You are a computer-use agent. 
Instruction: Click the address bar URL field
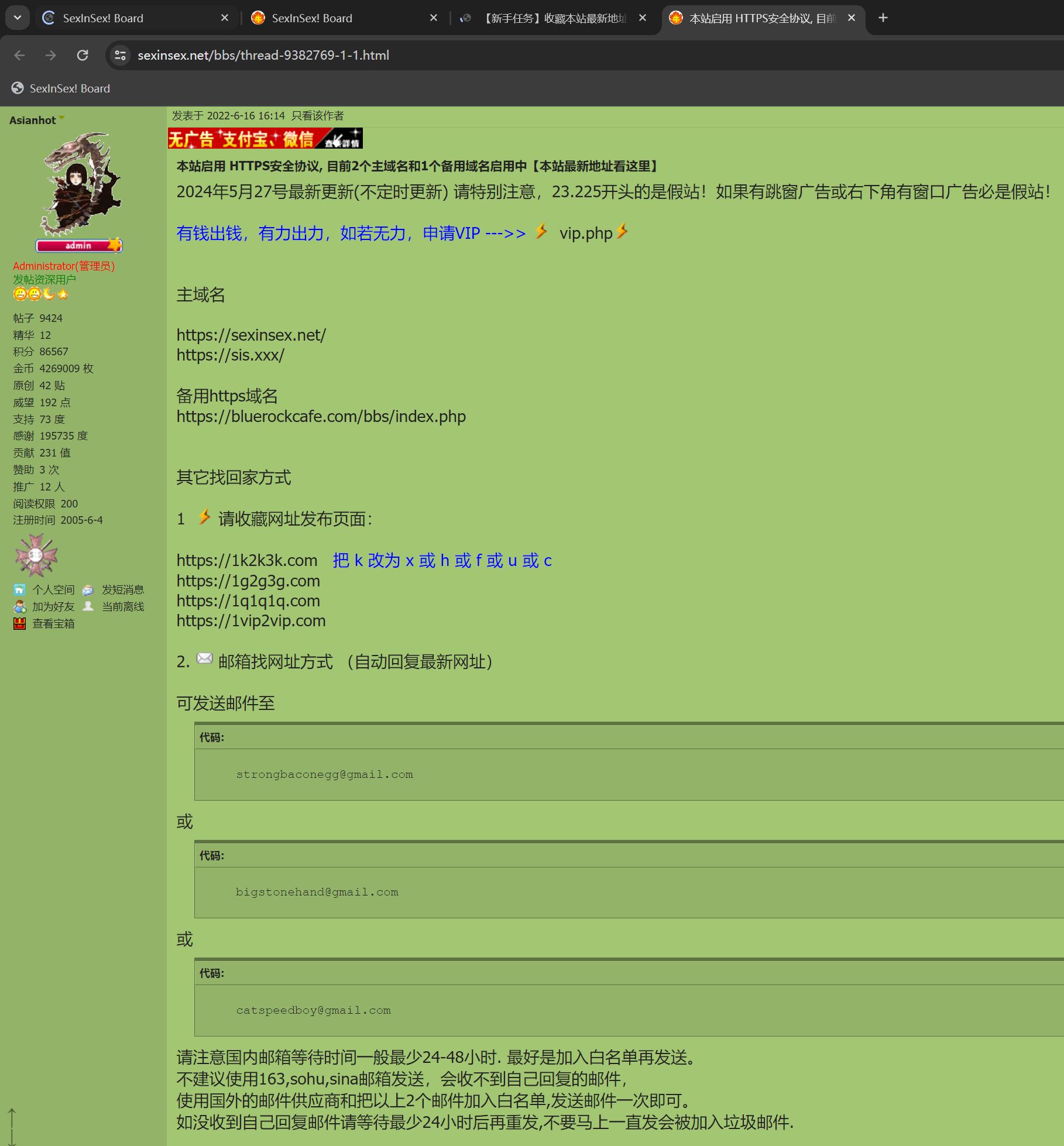pos(585,55)
